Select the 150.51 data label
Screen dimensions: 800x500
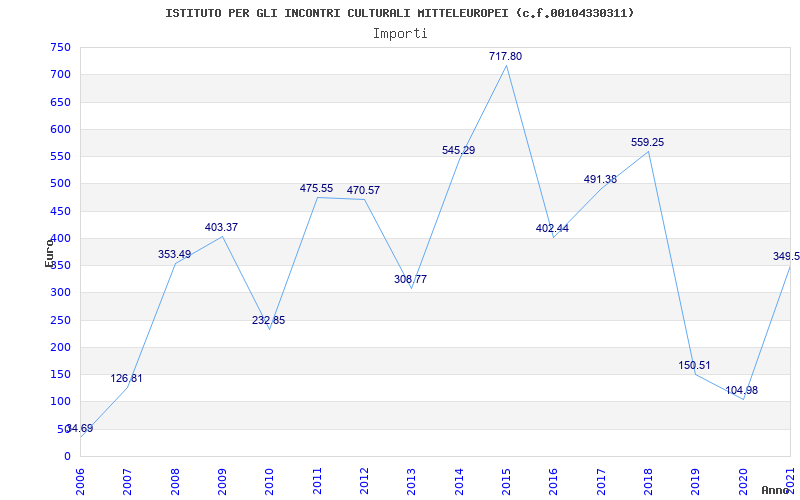click(694, 365)
